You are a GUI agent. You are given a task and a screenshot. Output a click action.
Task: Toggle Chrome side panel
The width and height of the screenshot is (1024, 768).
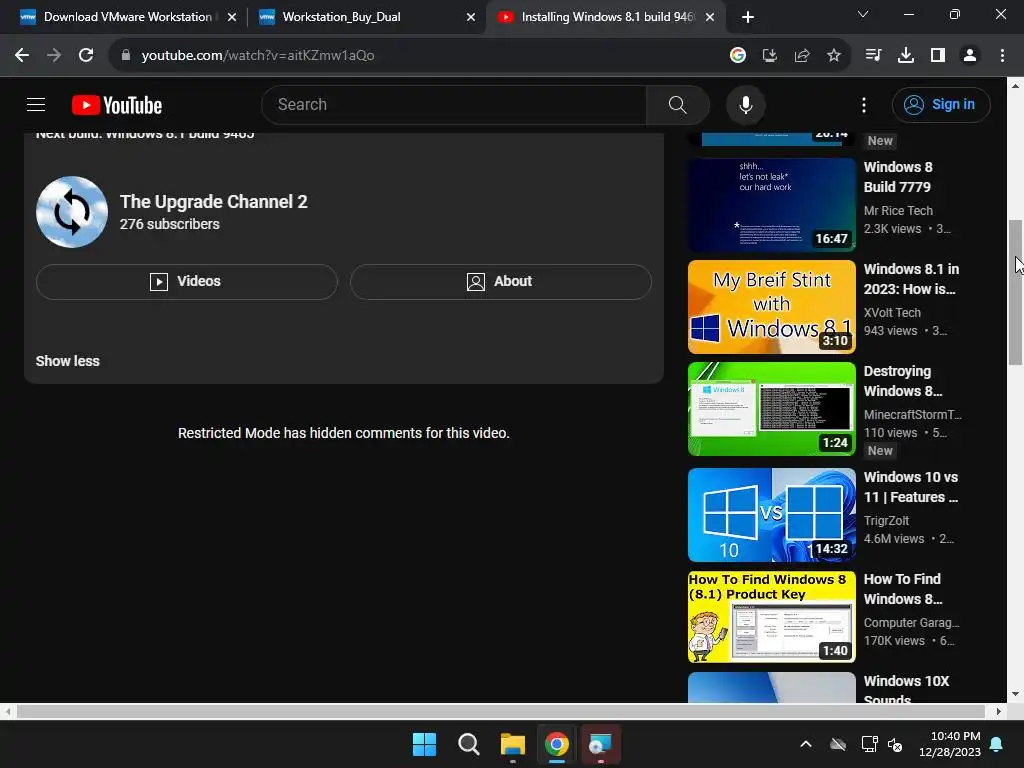click(937, 56)
